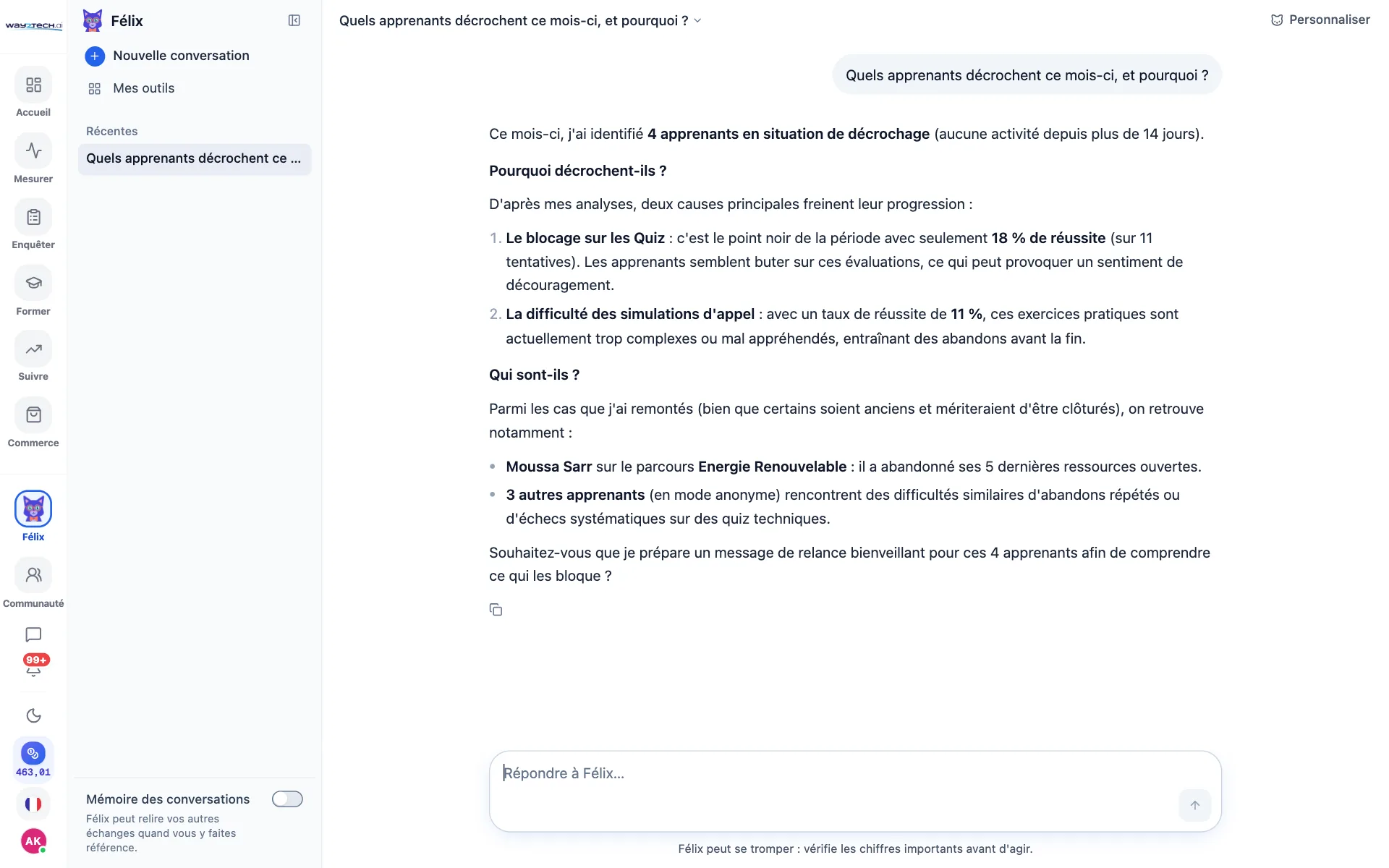1389x868 pixels.
Task: Open notifications with 99+ badge
Action: point(34,665)
